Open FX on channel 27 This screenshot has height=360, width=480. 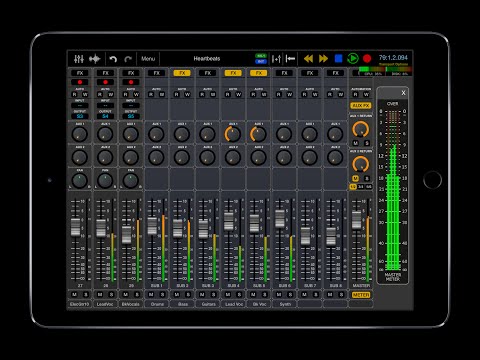click(x=80, y=73)
